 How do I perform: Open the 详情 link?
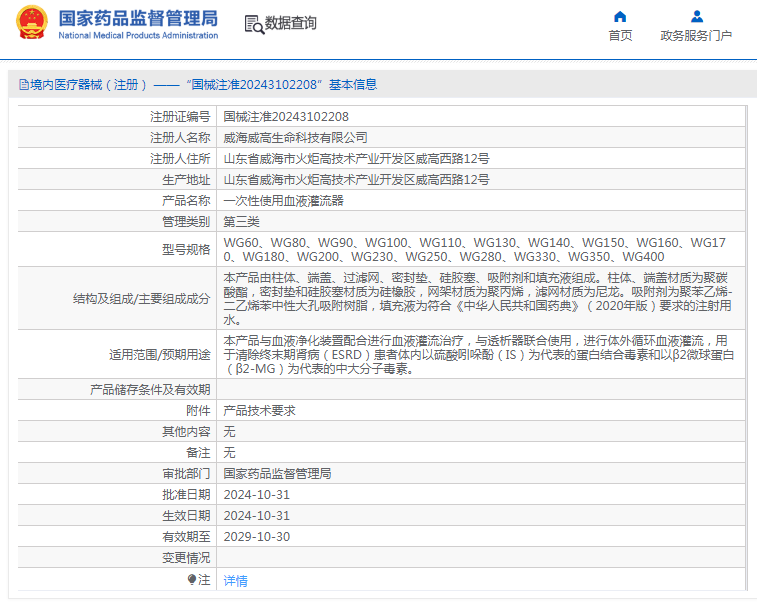[236, 580]
